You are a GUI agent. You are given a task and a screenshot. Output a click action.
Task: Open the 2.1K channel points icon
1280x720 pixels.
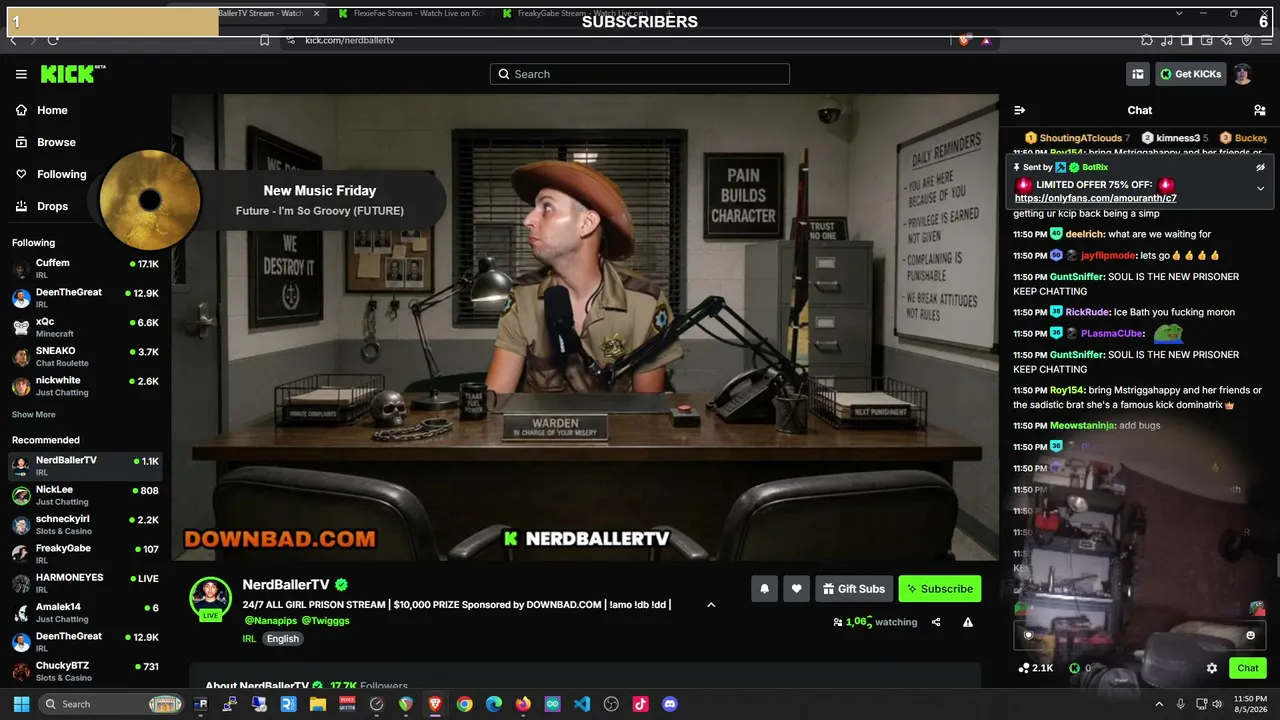pyautogui.click(x=1035, y=668)
